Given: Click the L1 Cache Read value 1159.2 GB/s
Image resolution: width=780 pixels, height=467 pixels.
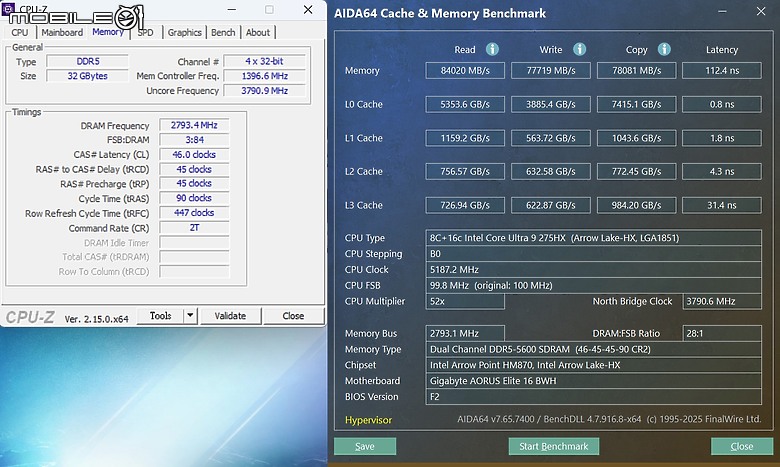Looking at the screenshot, I should [x=465, y=138].
